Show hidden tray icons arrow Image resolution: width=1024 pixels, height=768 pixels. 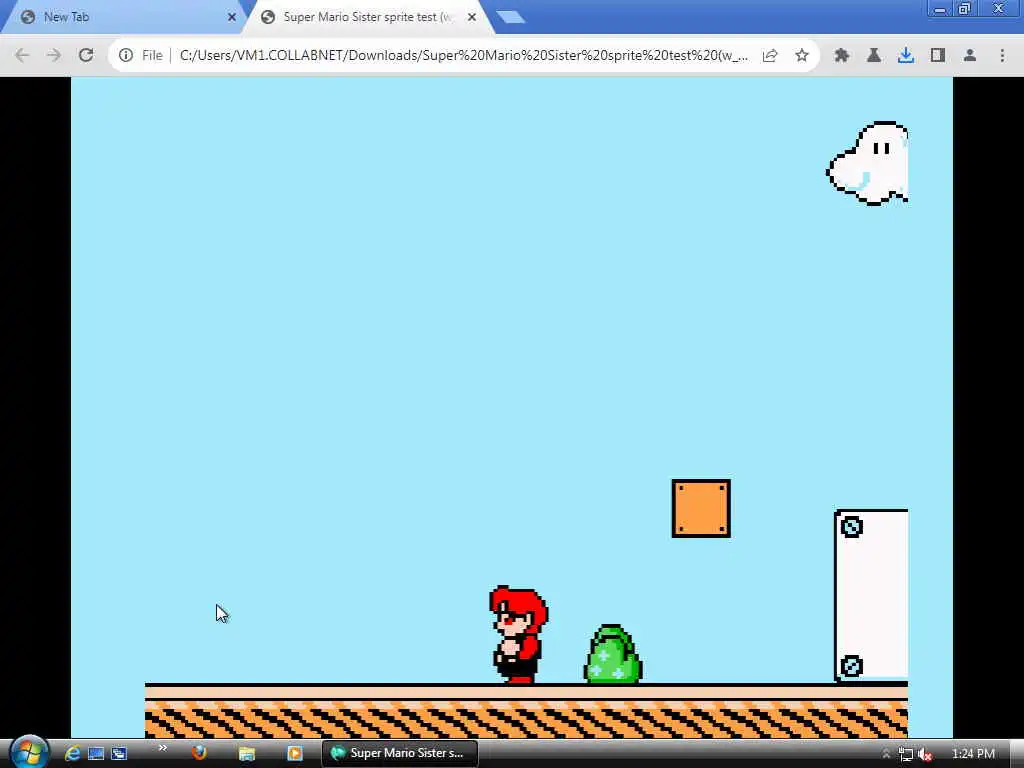pyautogui.click(x=886, y=754)
